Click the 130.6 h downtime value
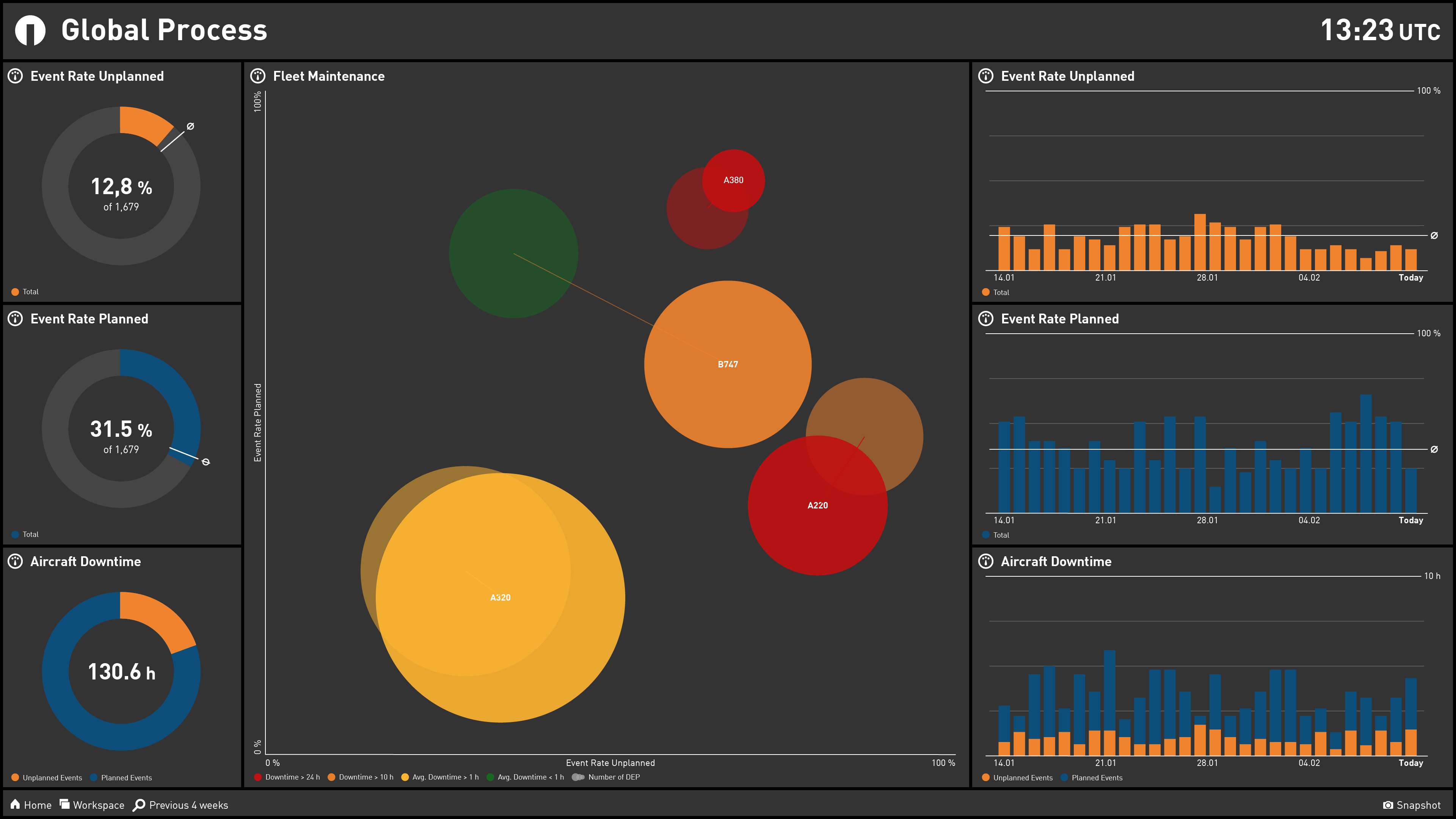The image size is (1456, 819). [x=121, y=672]
